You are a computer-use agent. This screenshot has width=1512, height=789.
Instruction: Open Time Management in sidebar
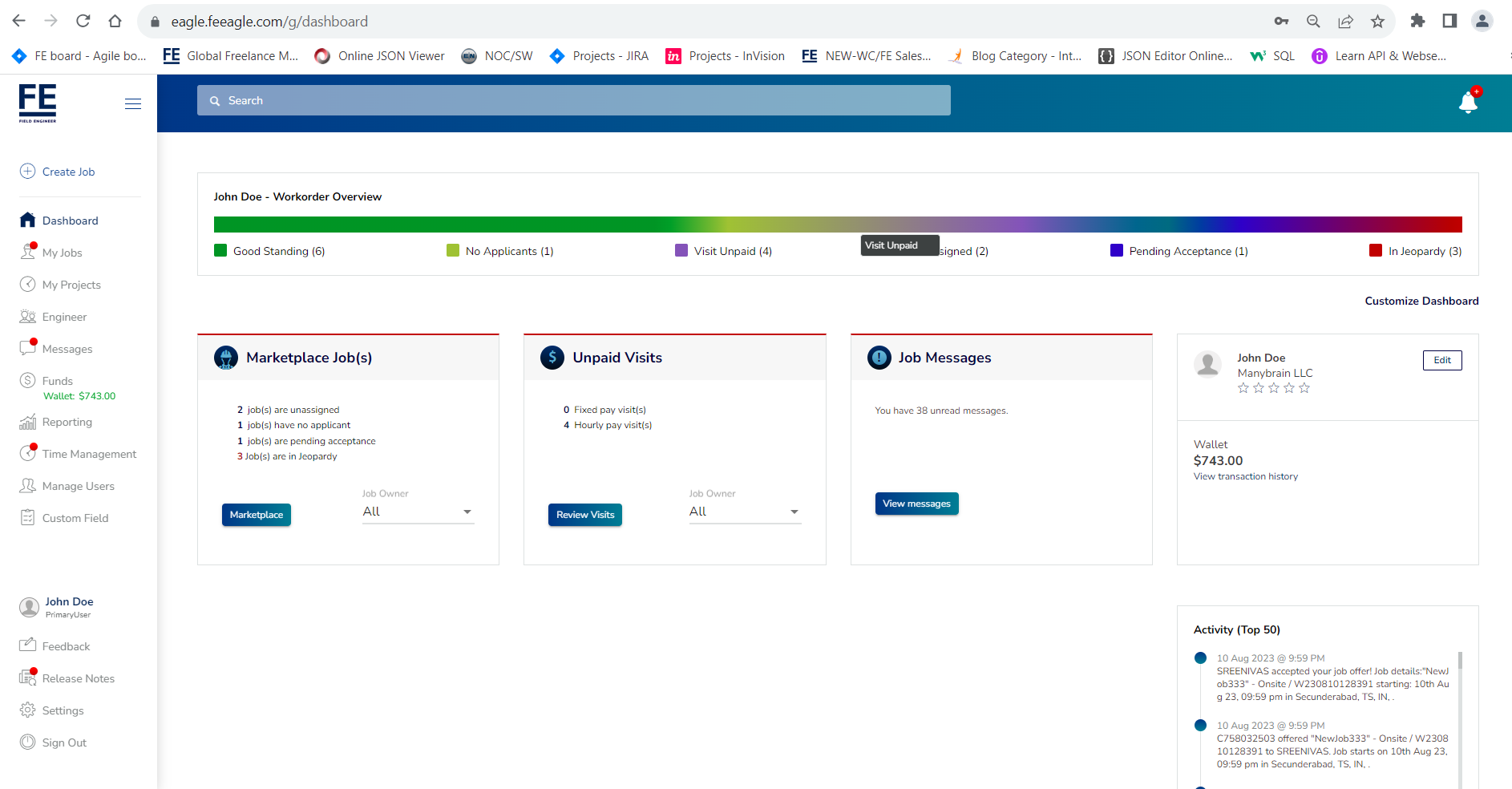pyautogui.click(x=89, y=454)
